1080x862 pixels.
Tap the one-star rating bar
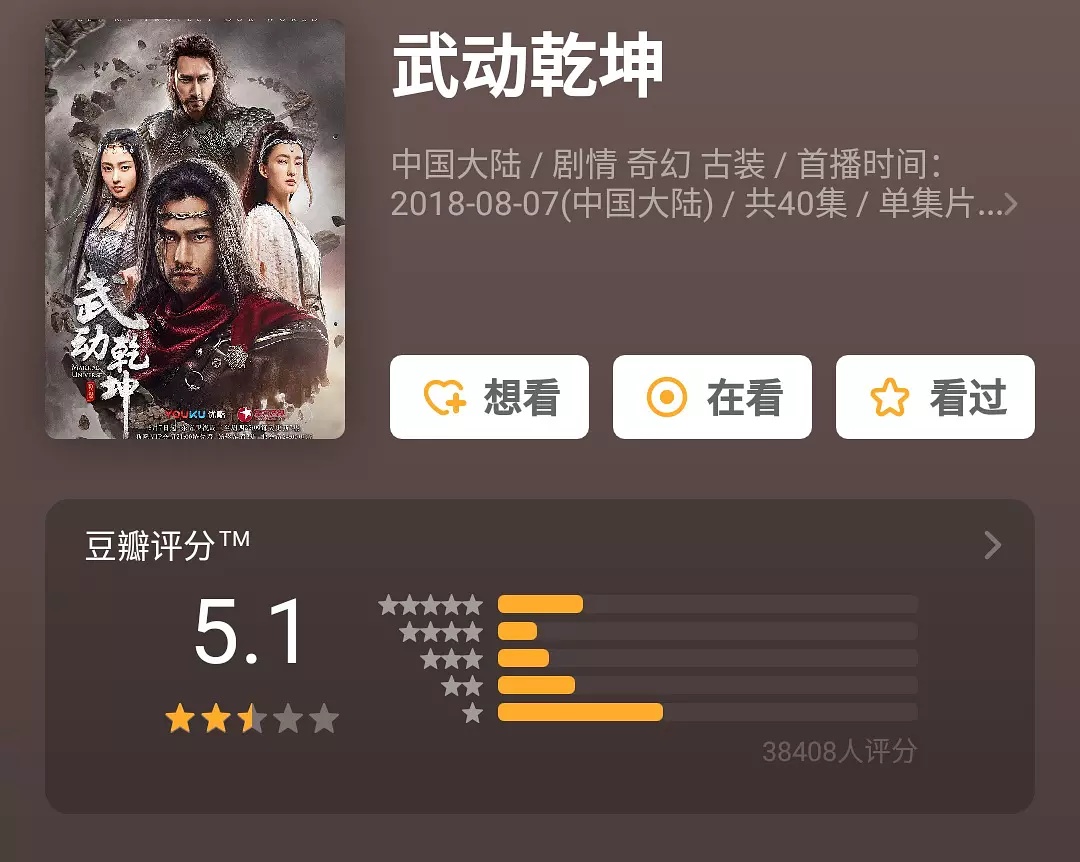coord(707,712)
